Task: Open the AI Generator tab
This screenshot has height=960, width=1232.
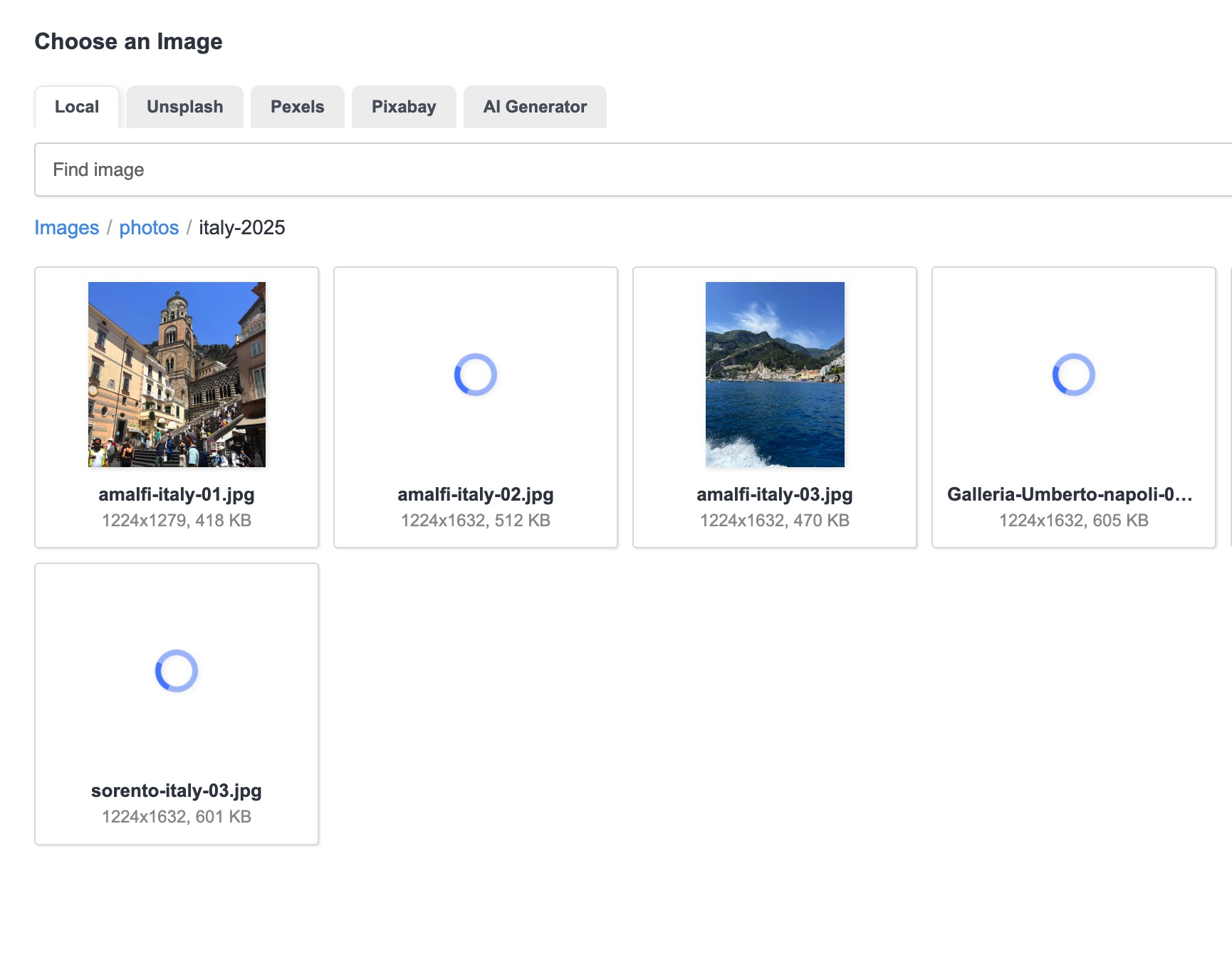Action: pyautogui.click(x=535, y=107)
